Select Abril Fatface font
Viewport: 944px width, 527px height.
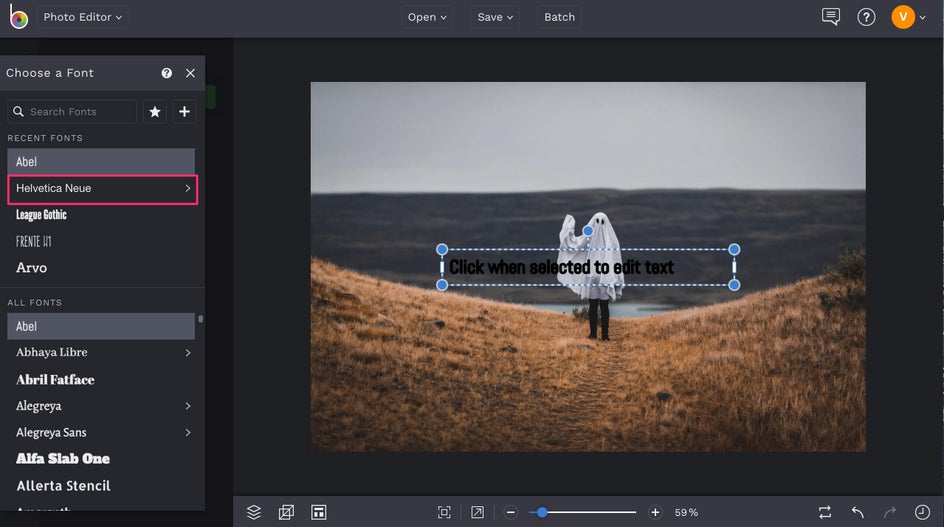[x=101, y=379]
